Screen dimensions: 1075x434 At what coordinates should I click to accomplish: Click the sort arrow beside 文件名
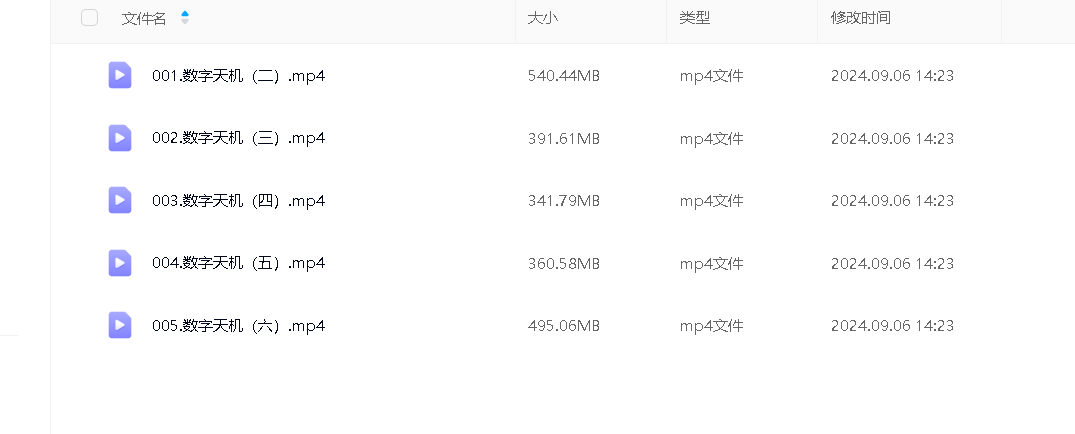pyautogui.click(x=185, y=17)
